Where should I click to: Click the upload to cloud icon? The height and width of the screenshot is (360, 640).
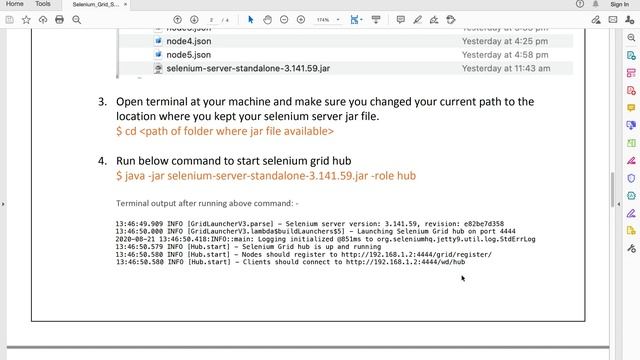[x=43, y=20]
